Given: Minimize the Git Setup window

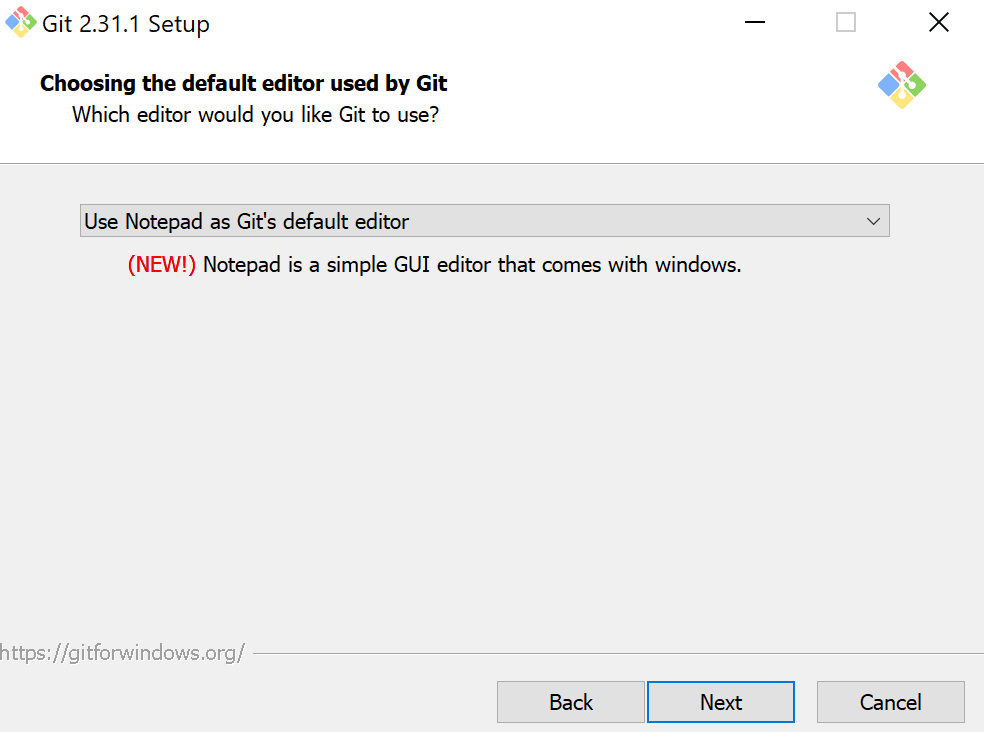Looking at the screenshot, I should [x=755, y=23].
